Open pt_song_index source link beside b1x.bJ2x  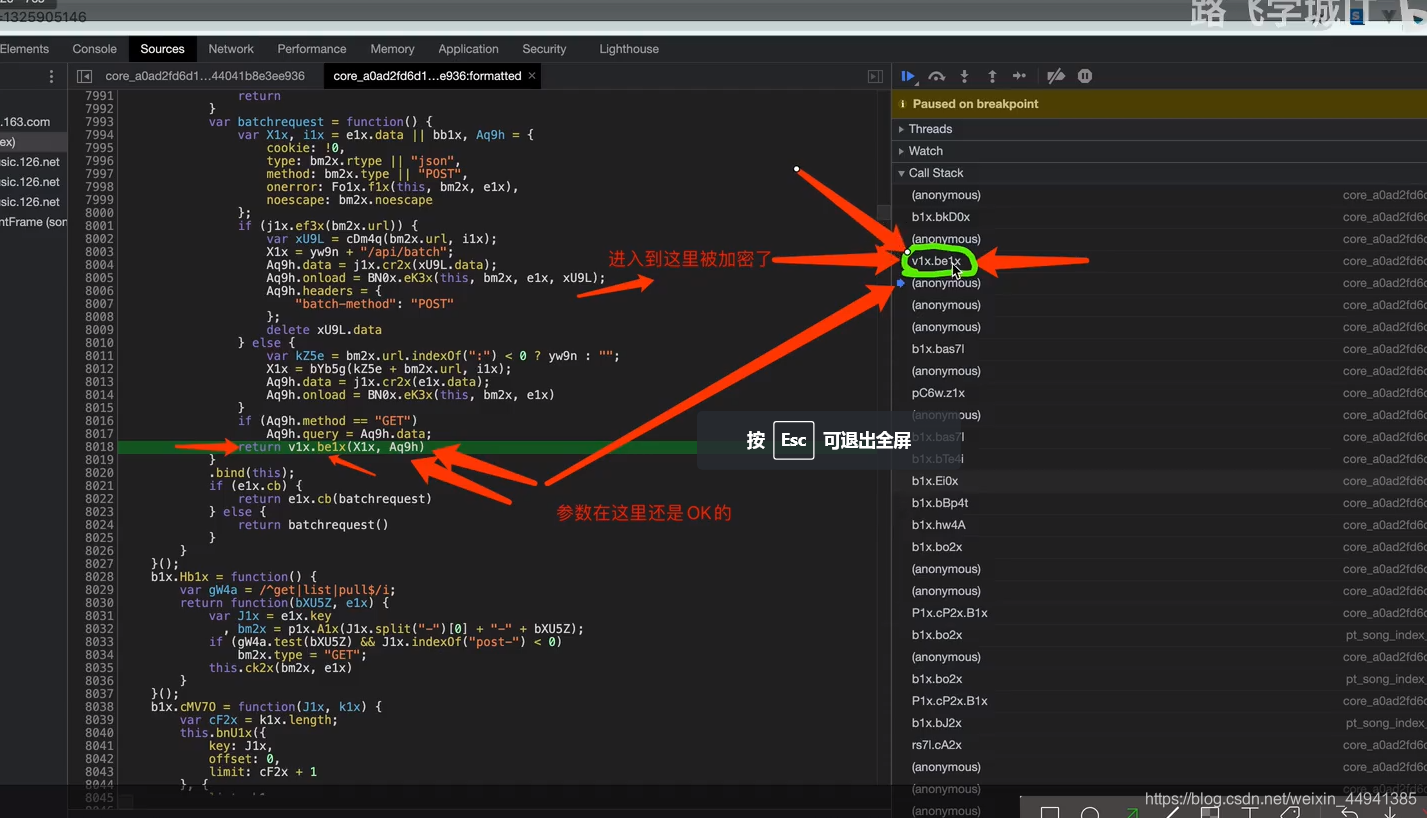point(1386,723)
